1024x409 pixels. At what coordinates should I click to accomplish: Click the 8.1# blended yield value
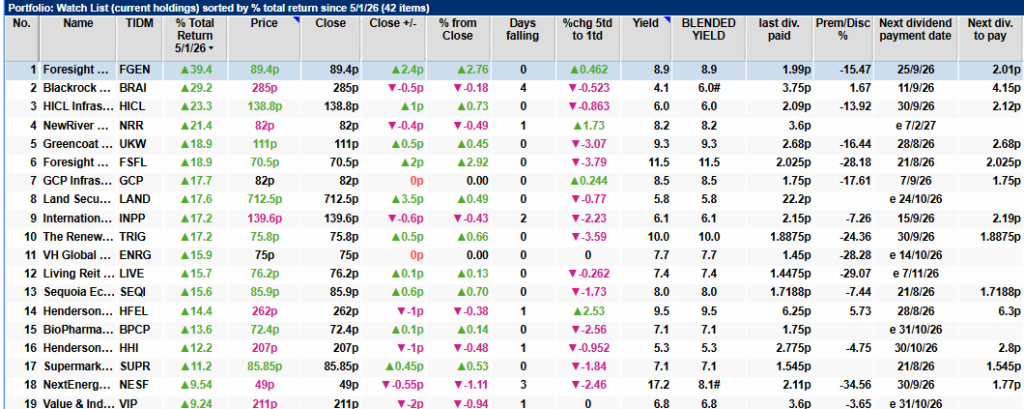click(709, 383)
